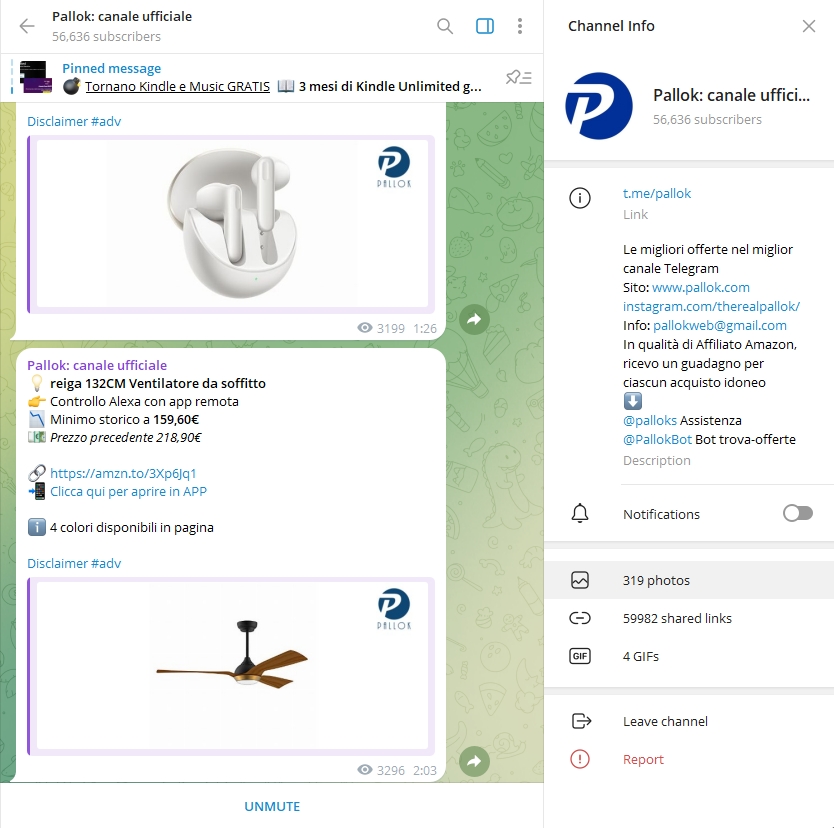Open Disclaimer link above earbuds image
The width and height of the screenshot is (834, 828).
pos(57,121)
